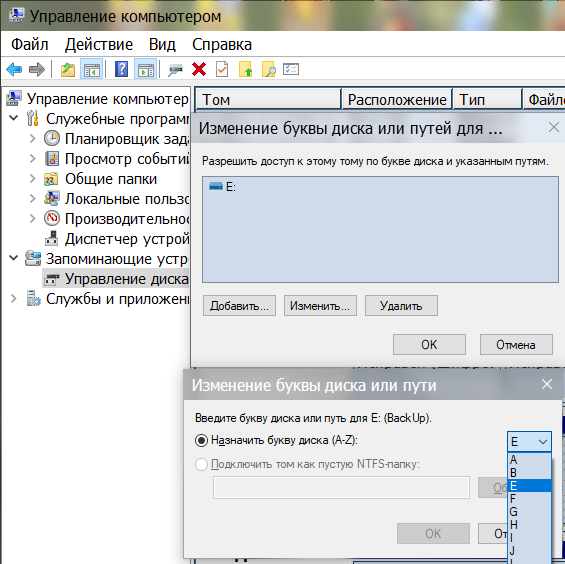Viewport: 565px width, 564px height.
Task: Choose letter G in dropdown list
Action: pyautogui.click(x=529, y=512)
